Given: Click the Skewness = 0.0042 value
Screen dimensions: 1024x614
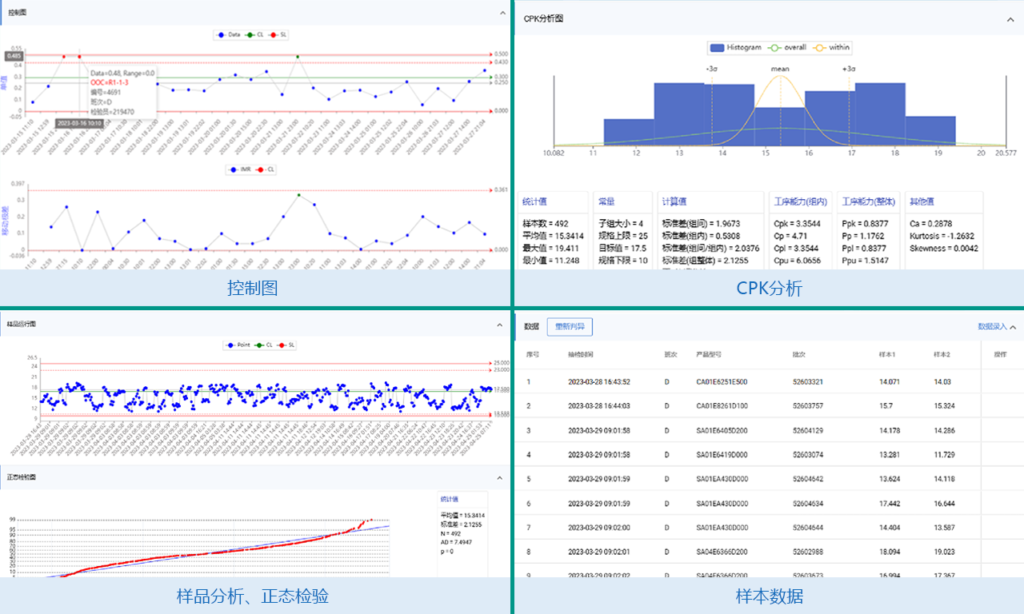Looking at the screenshot, I should [944, 248].
